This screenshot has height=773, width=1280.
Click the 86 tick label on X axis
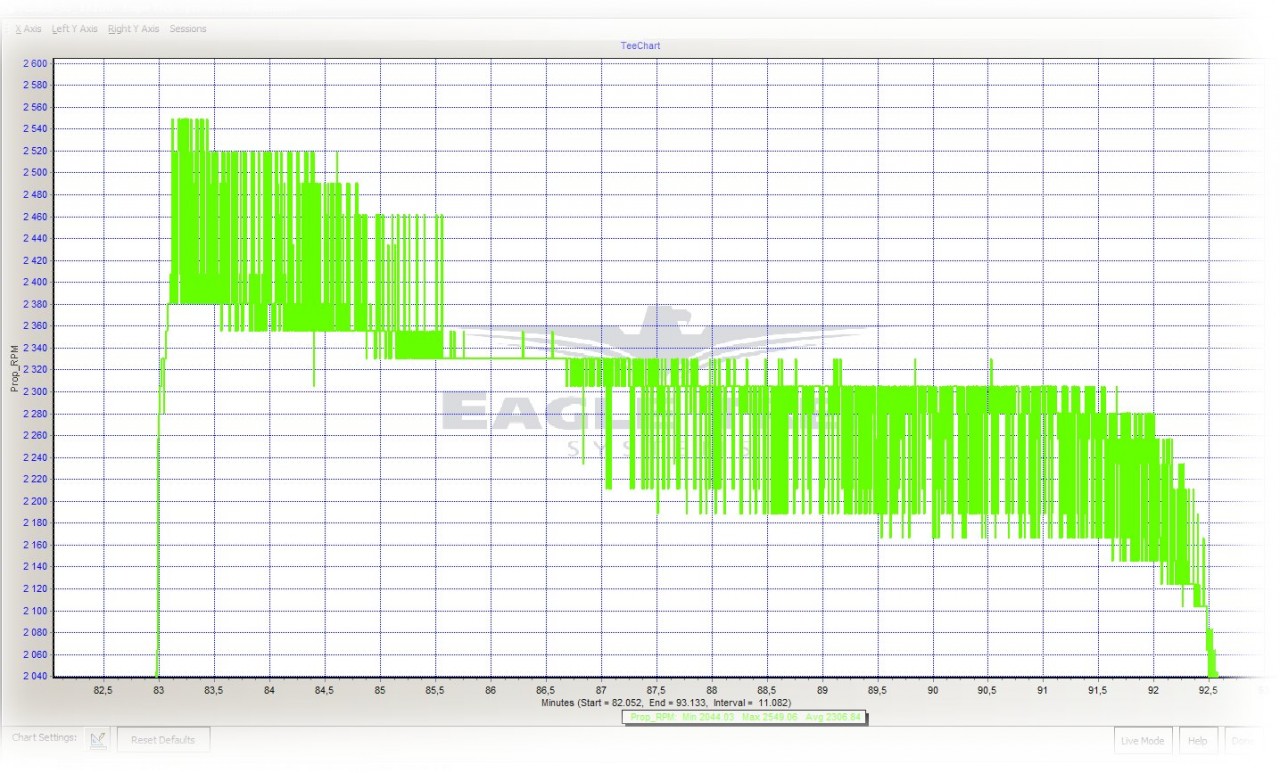[x=490, y=690]
